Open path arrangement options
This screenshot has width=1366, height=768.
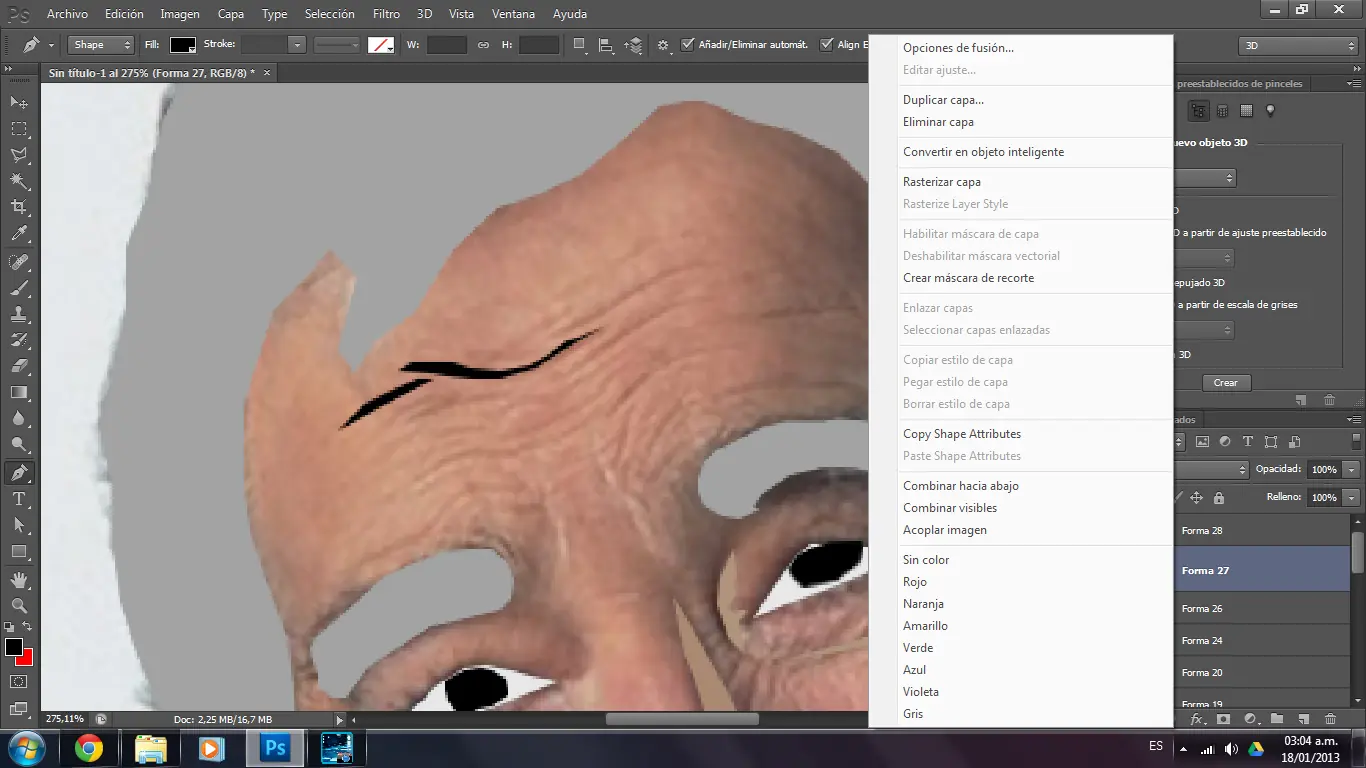click(x=633, y=45)
